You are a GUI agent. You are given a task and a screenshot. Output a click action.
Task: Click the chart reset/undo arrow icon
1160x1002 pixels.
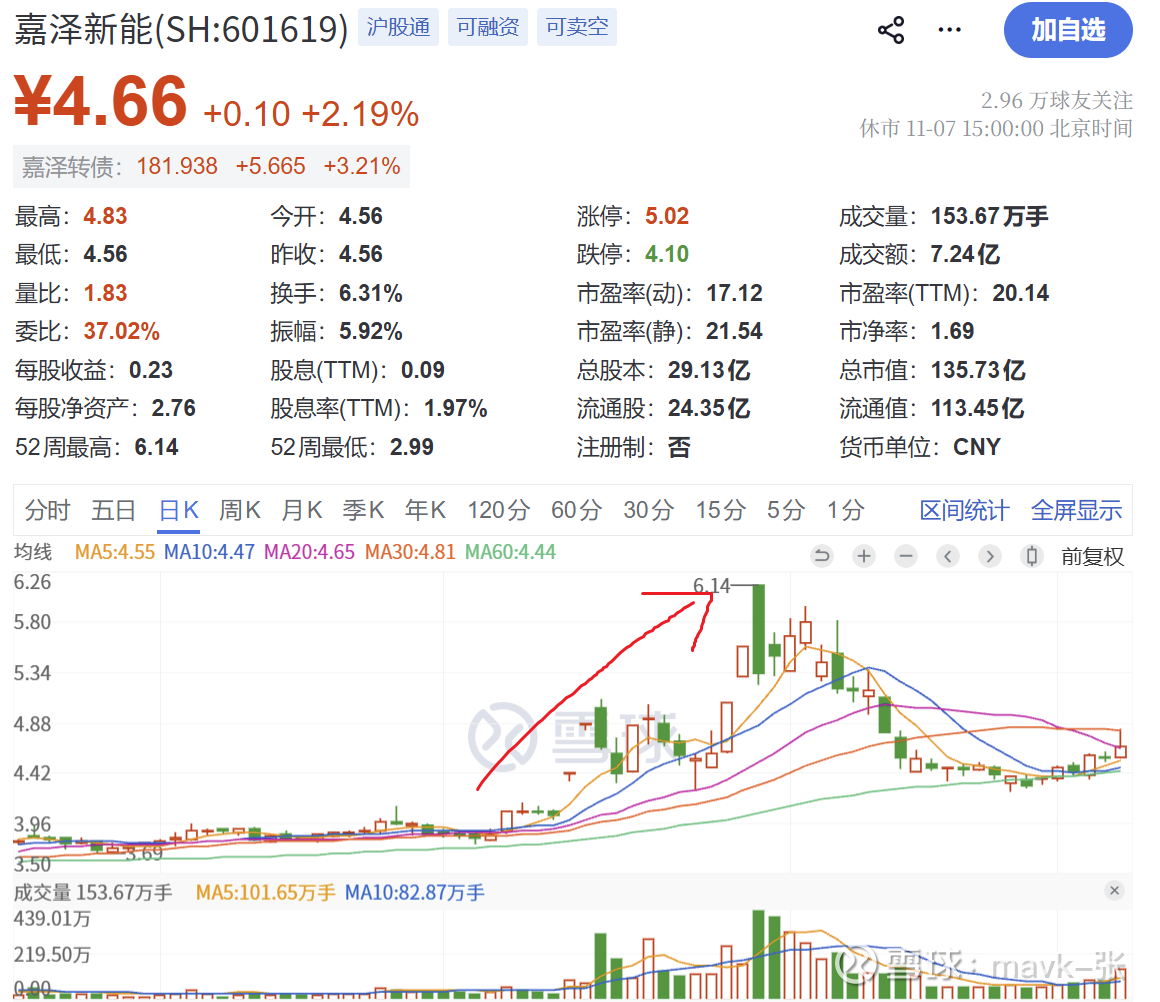pos(821,556)
